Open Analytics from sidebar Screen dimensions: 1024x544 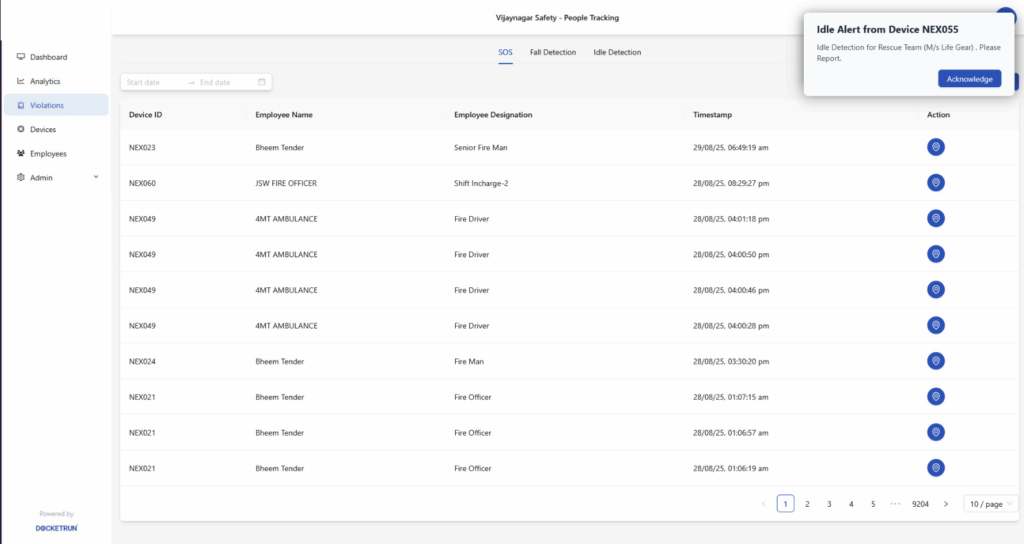[45, 81]
